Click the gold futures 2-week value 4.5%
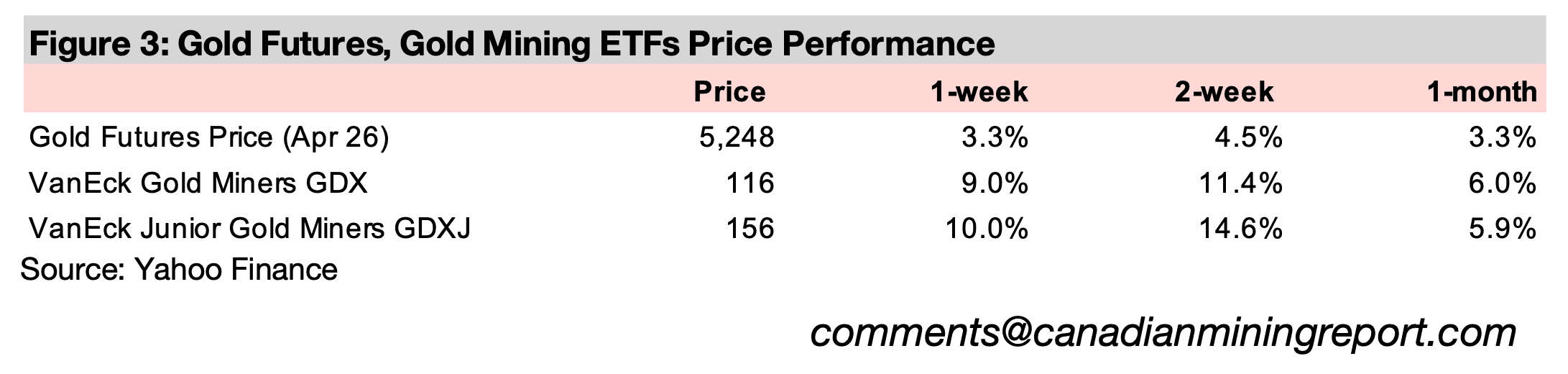Image resolution: width=1568 pixels, height=374 pixels. click(1249, 137)
